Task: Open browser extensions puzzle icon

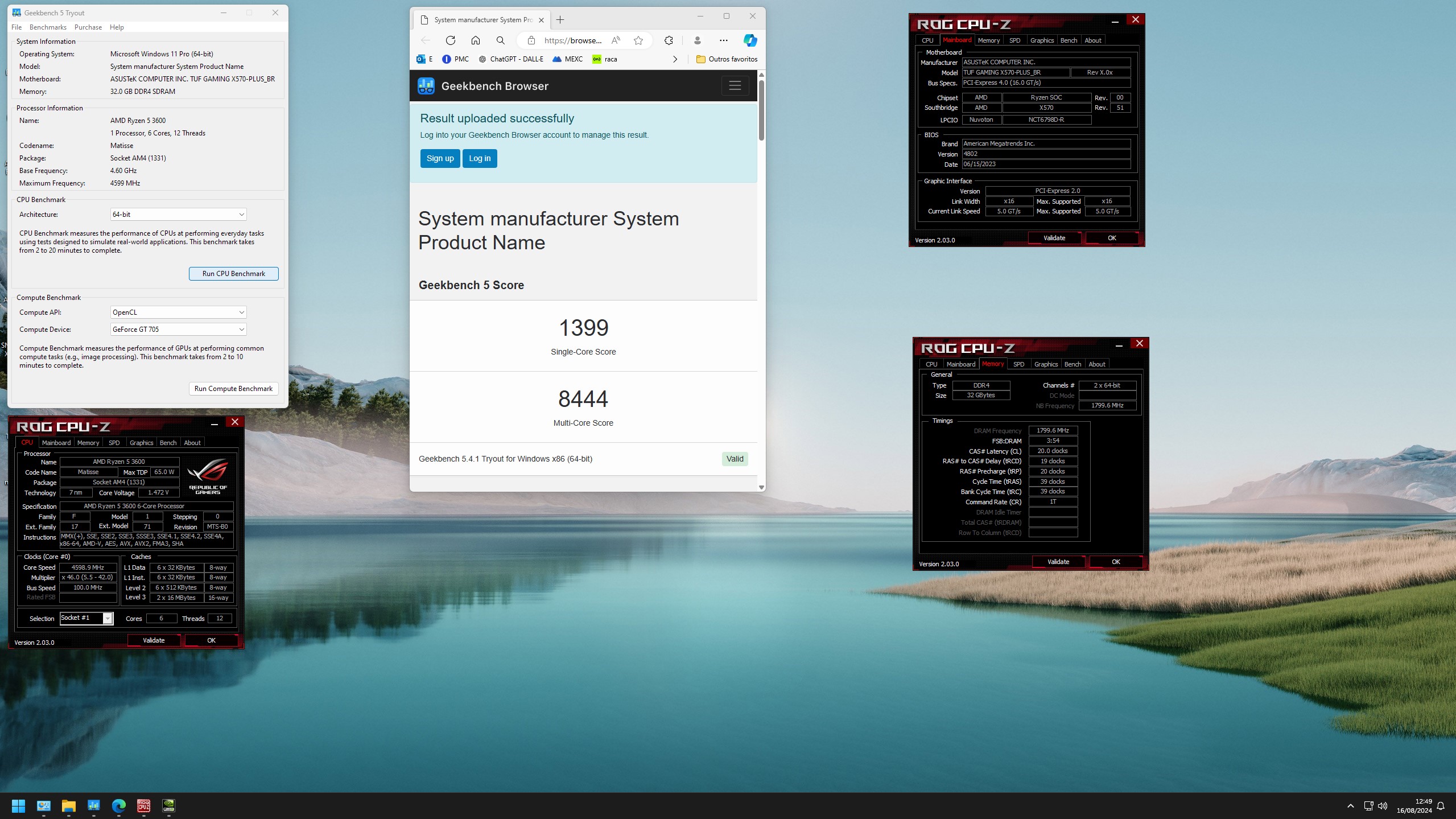Action: tap(669, 40)
